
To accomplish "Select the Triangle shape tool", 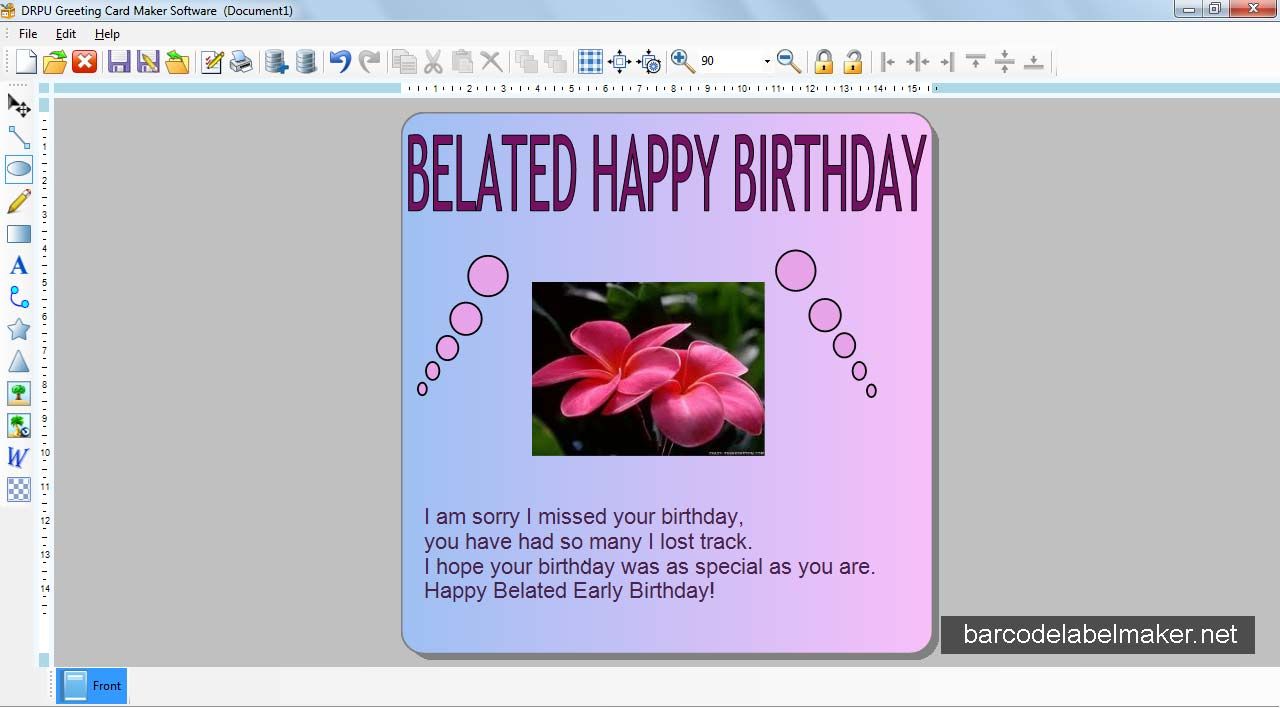I will [x=19, y=361].
